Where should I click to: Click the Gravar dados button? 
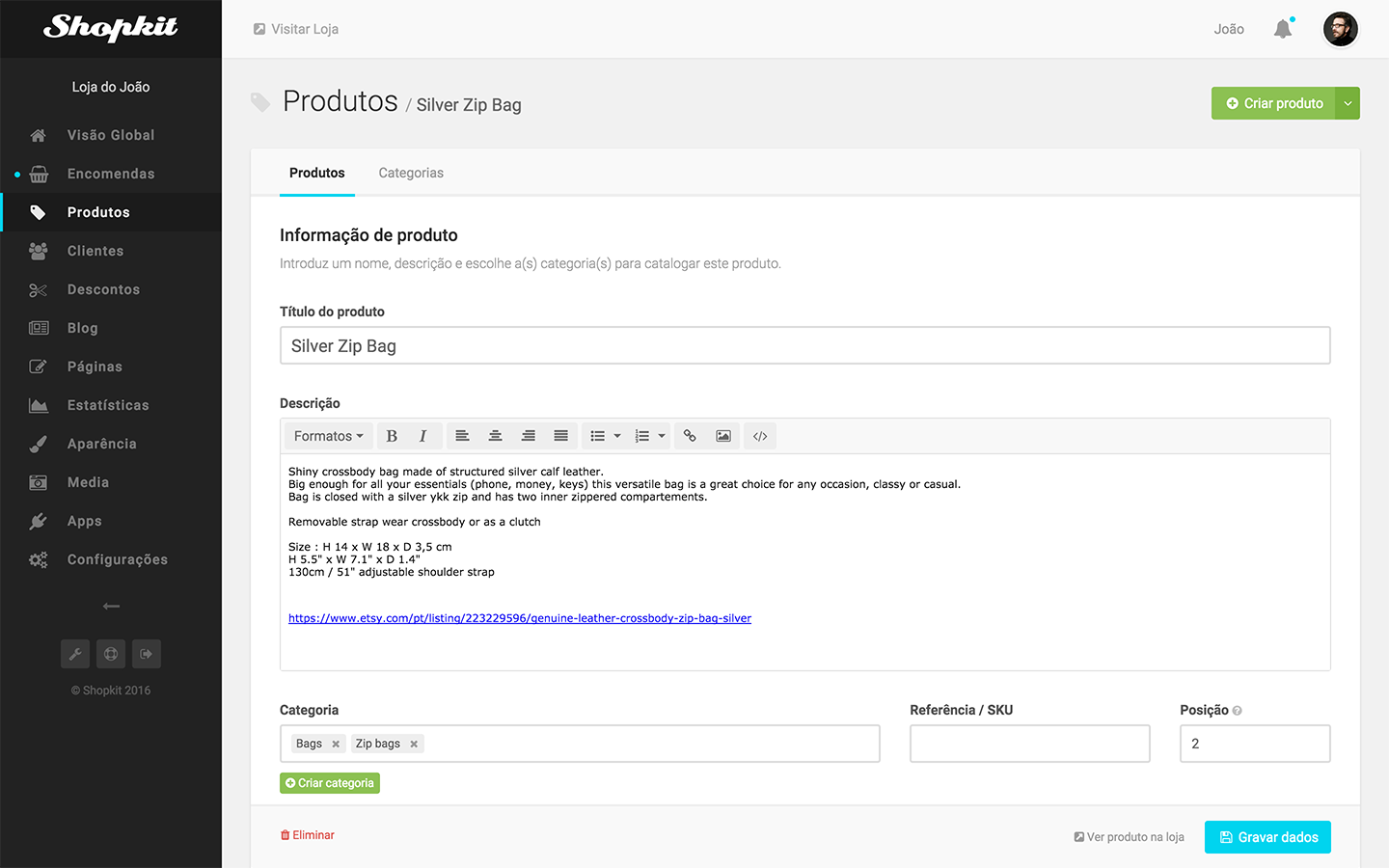pyautogui.click(x=1267, y=837)
